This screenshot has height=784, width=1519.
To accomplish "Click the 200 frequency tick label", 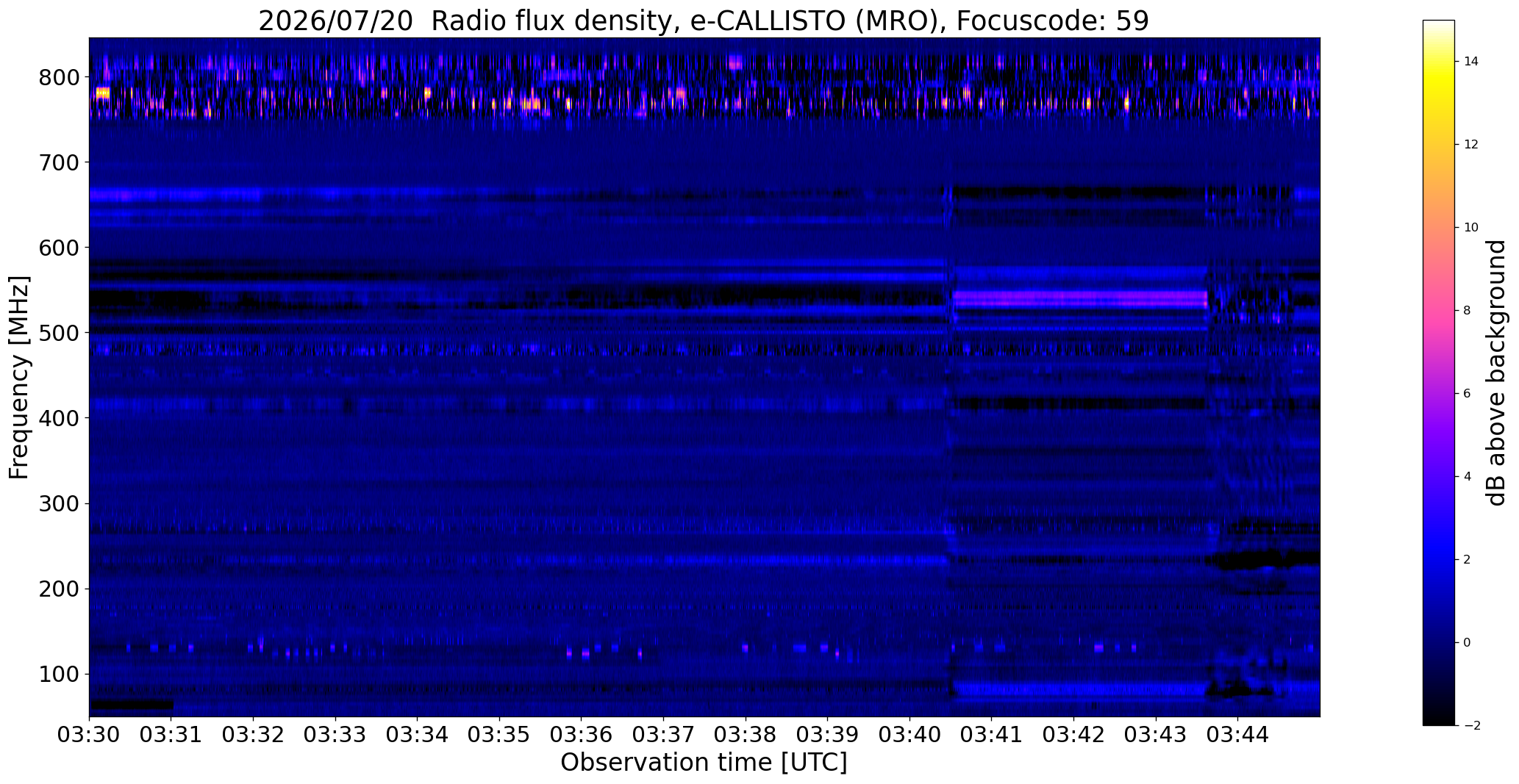I will (59, 589).
